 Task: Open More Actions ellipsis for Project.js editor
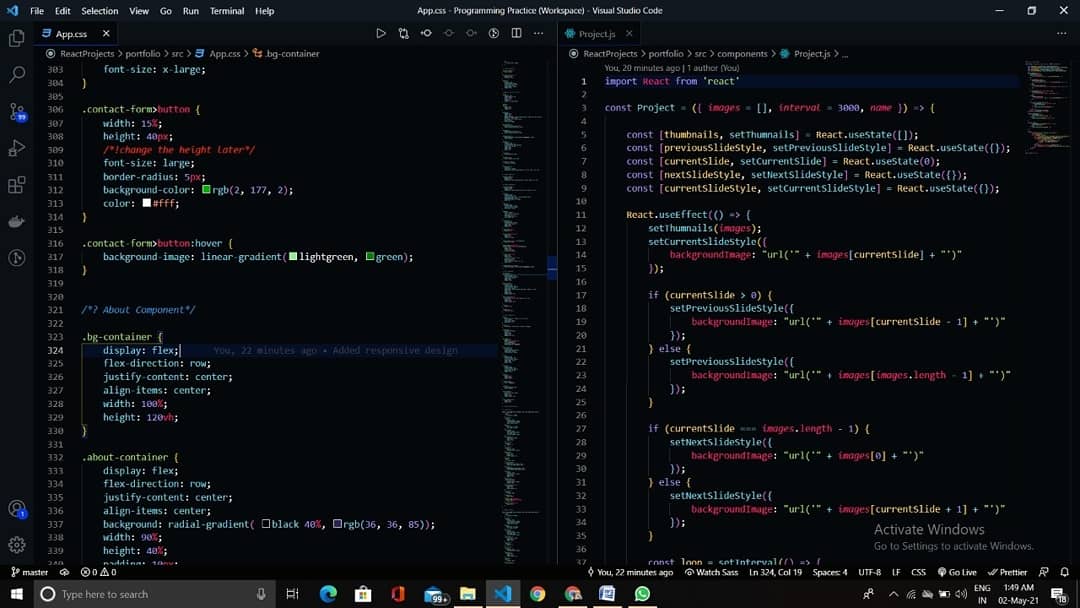pos(1061,33)
